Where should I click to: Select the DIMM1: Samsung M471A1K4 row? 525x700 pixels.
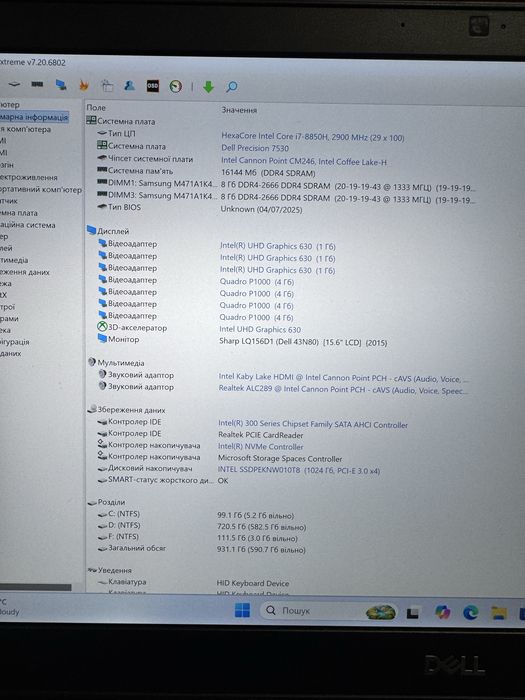click(x=286, y=185)
